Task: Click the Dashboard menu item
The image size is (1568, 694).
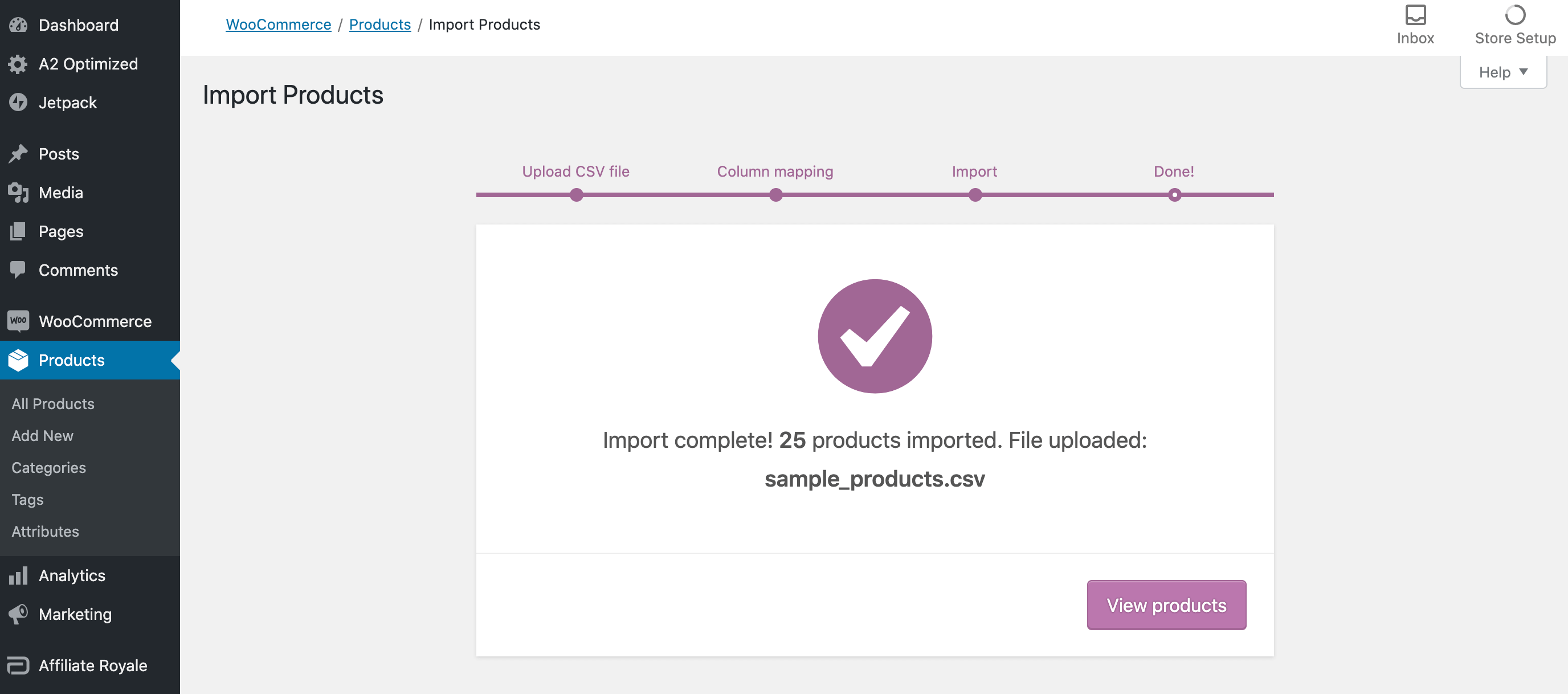Action: (79, 24)
